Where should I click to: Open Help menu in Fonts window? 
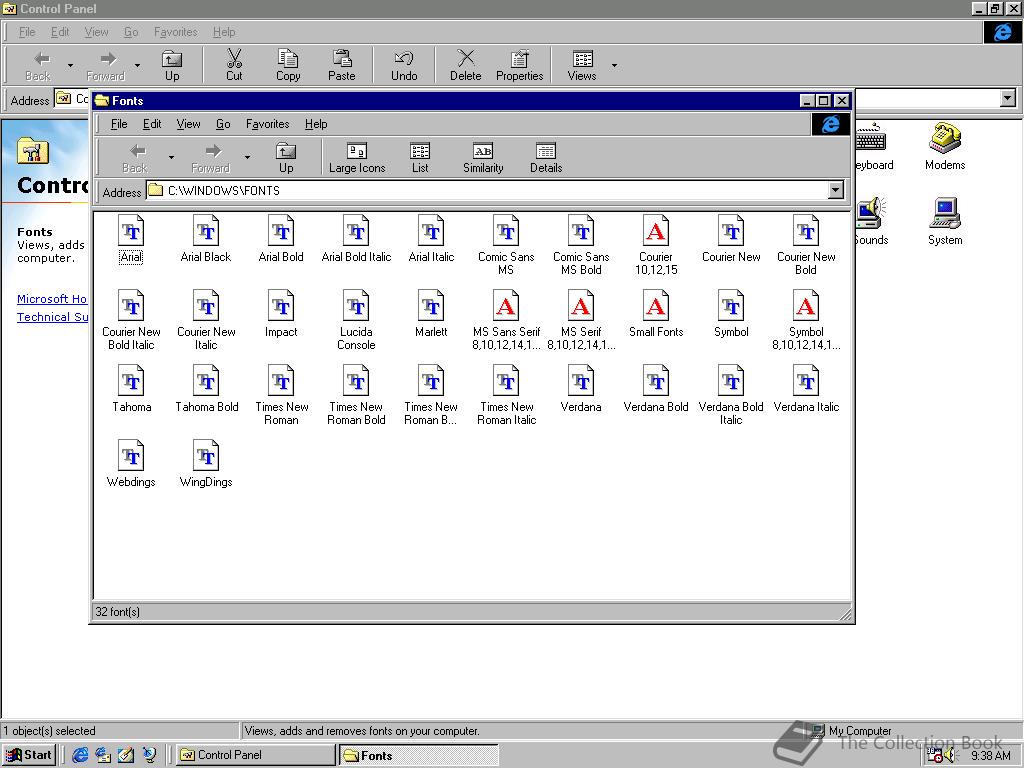pyautogui.click(x=316, y=124)
